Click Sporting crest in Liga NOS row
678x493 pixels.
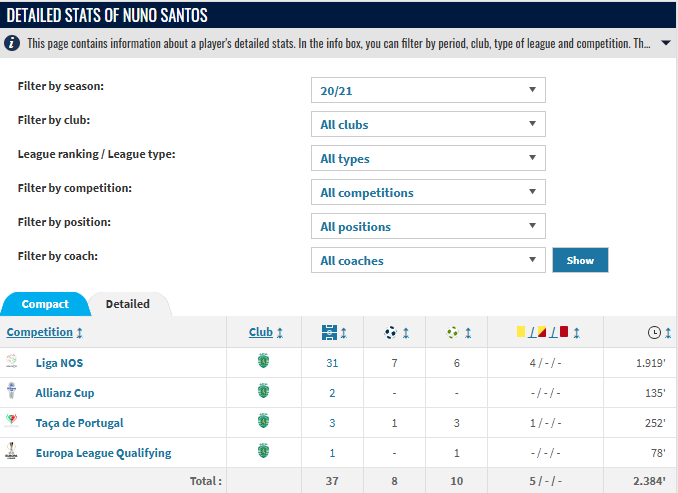pyautogui.click(x=263, y=361)
